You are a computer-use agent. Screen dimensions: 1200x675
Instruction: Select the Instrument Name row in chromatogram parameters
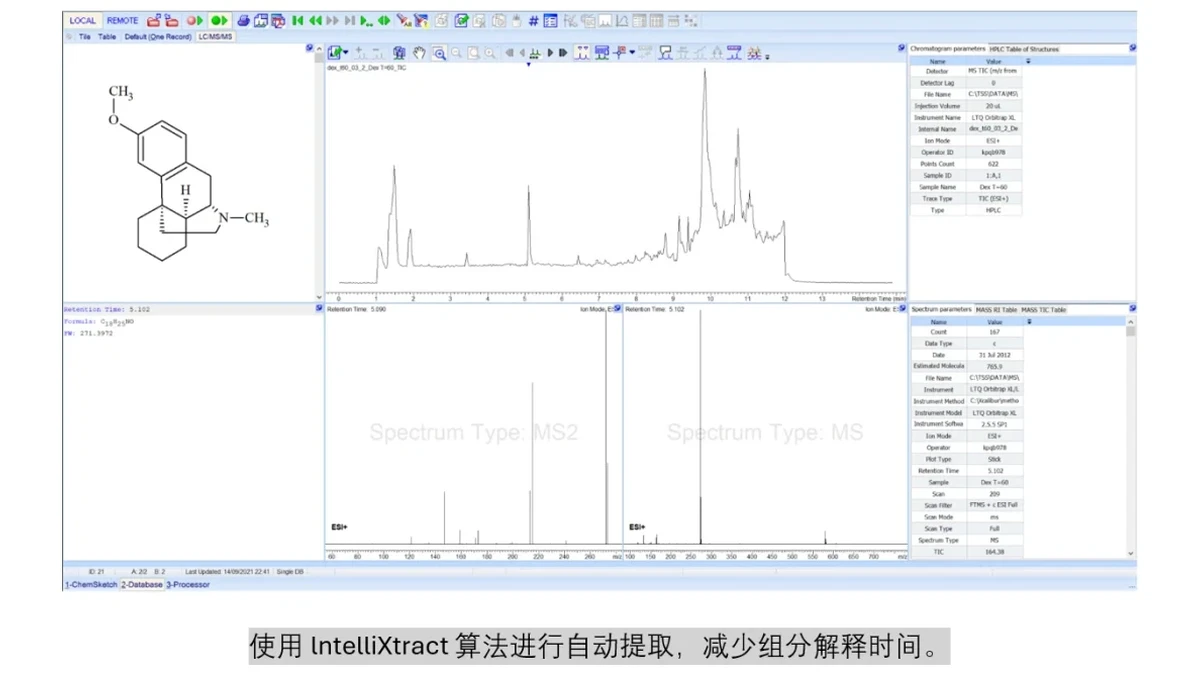[x=966, y=117]
